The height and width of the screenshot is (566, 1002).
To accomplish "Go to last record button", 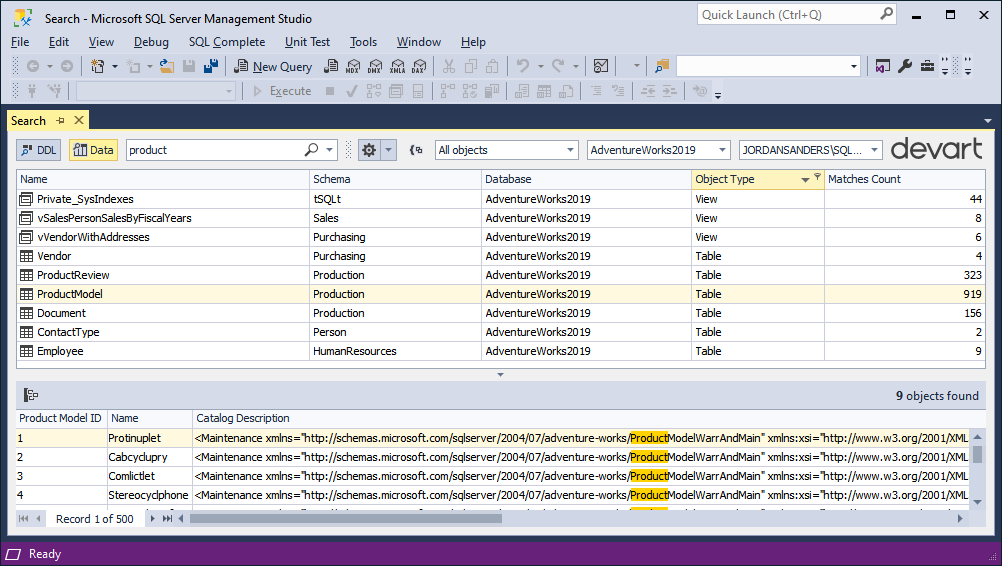I will point(167,519).
